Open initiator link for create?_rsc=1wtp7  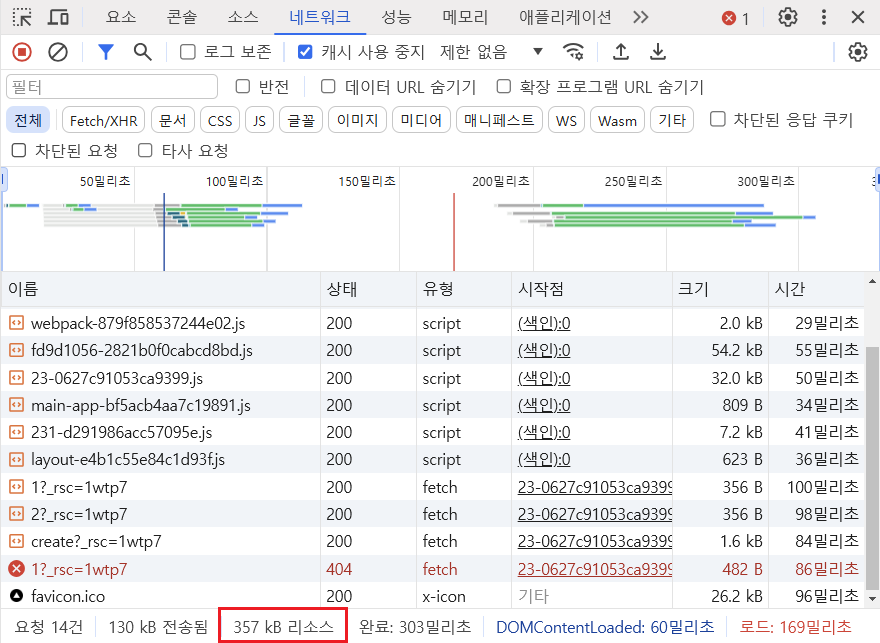tap(594, 541)
